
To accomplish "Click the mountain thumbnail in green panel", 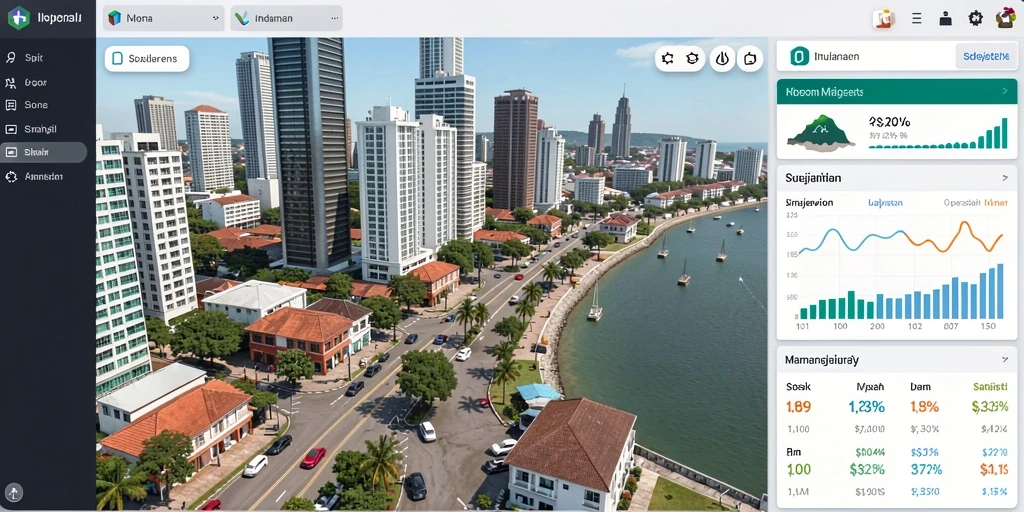I will [x=821, y=131].
